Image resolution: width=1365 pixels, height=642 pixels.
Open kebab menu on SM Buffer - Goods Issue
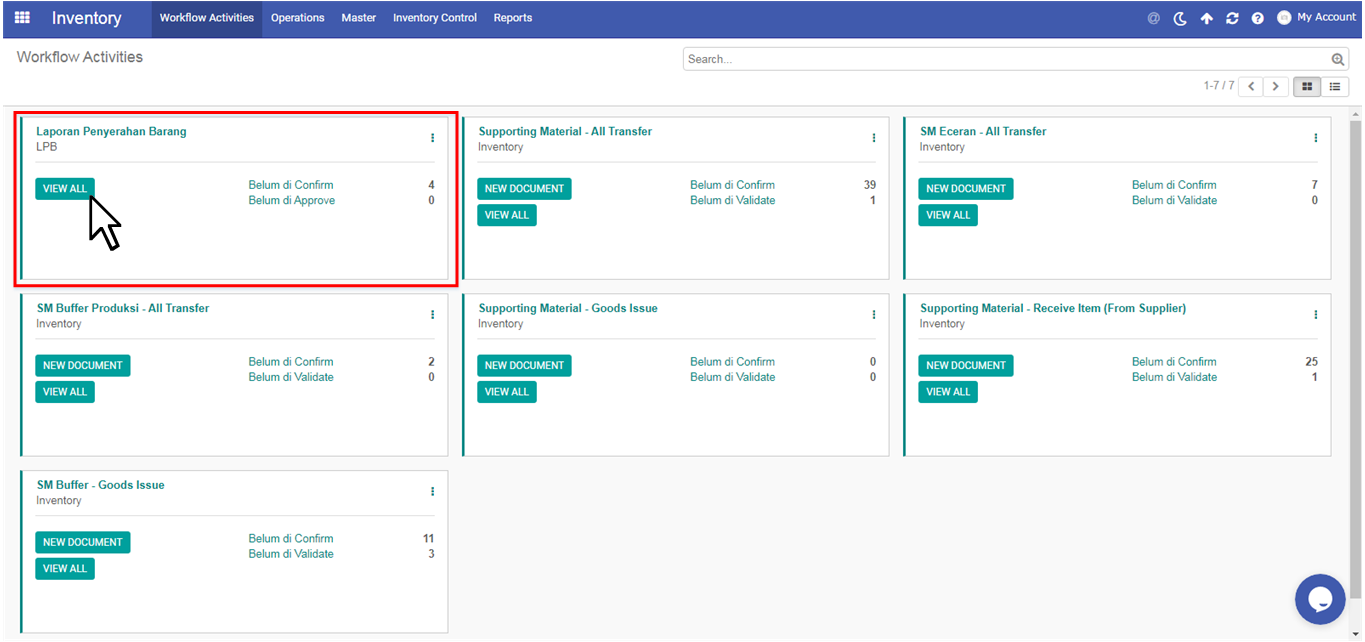click(x=432, y=492)
